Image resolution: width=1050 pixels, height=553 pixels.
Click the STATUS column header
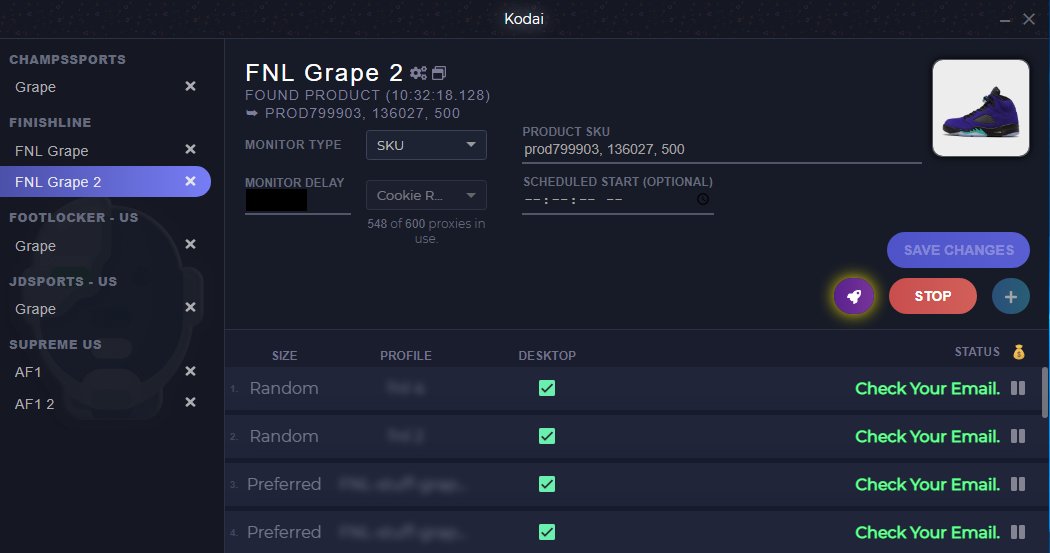pyautogui.click(x=977, y=351)
